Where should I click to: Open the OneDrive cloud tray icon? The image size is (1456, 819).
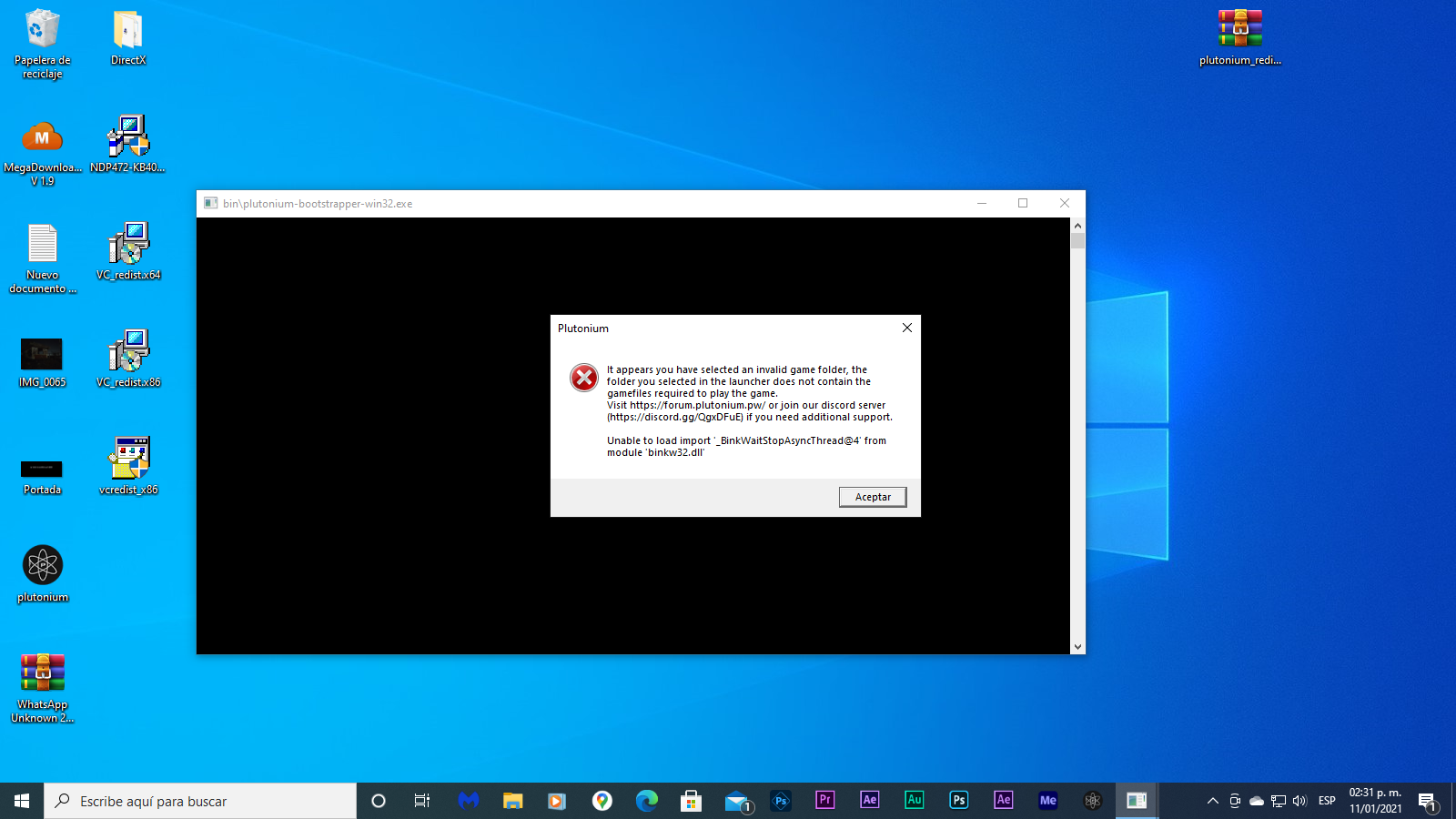point(1257,801)
